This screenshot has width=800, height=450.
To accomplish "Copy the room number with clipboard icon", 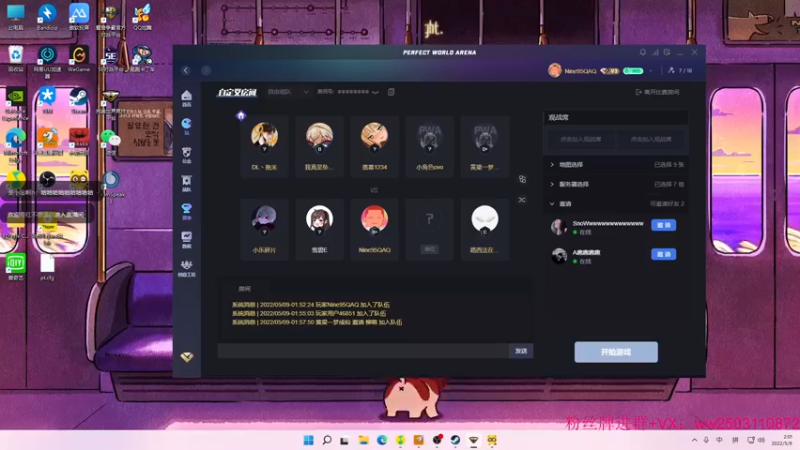I will (x=391, y=92).
